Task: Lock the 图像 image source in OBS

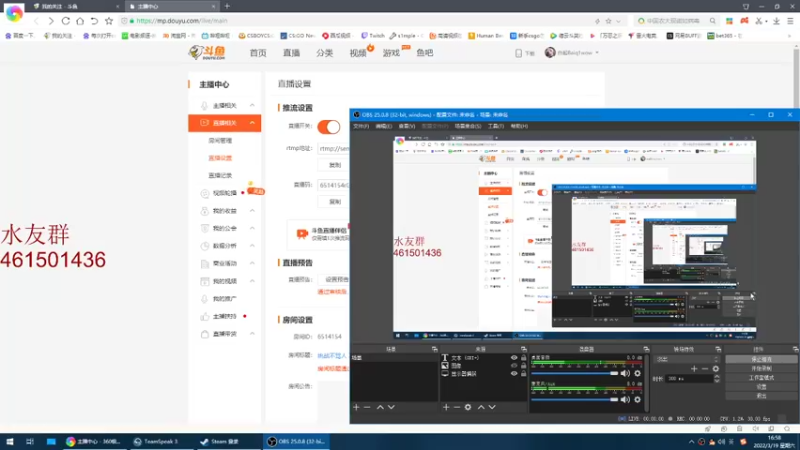Action: point(523,365)
